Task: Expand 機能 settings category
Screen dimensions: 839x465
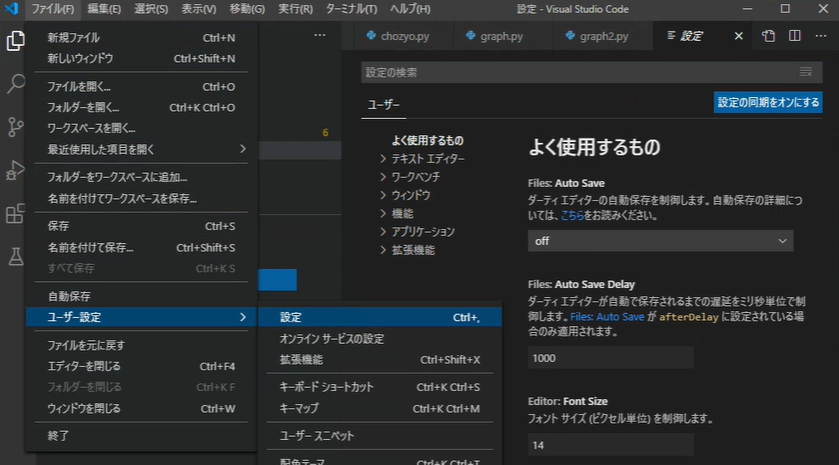Action: [397, 214]
